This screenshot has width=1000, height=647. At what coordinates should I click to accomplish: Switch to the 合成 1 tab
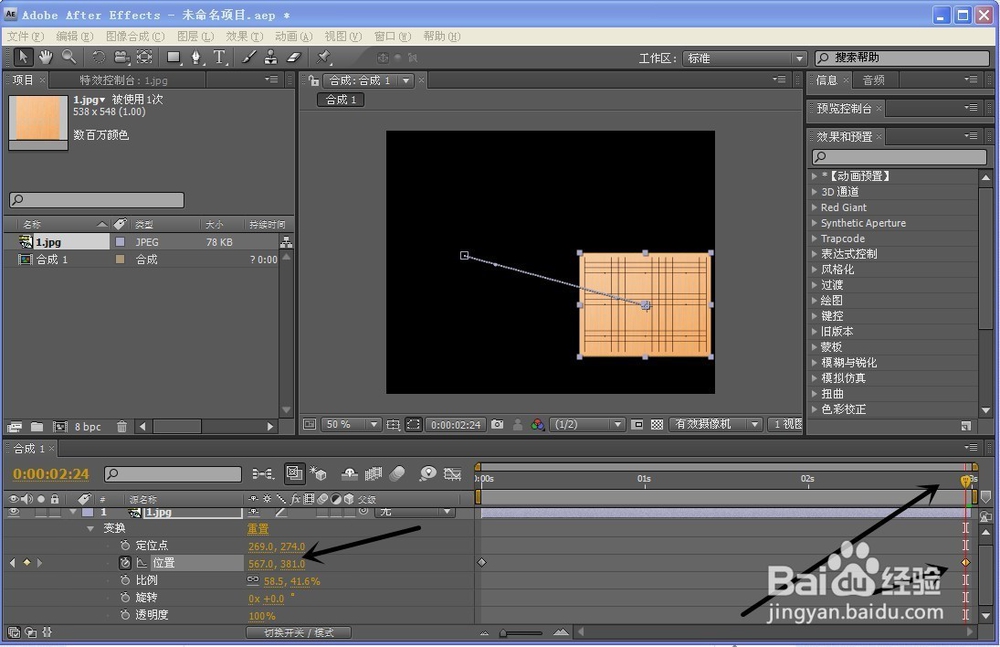tap(339, 99)
